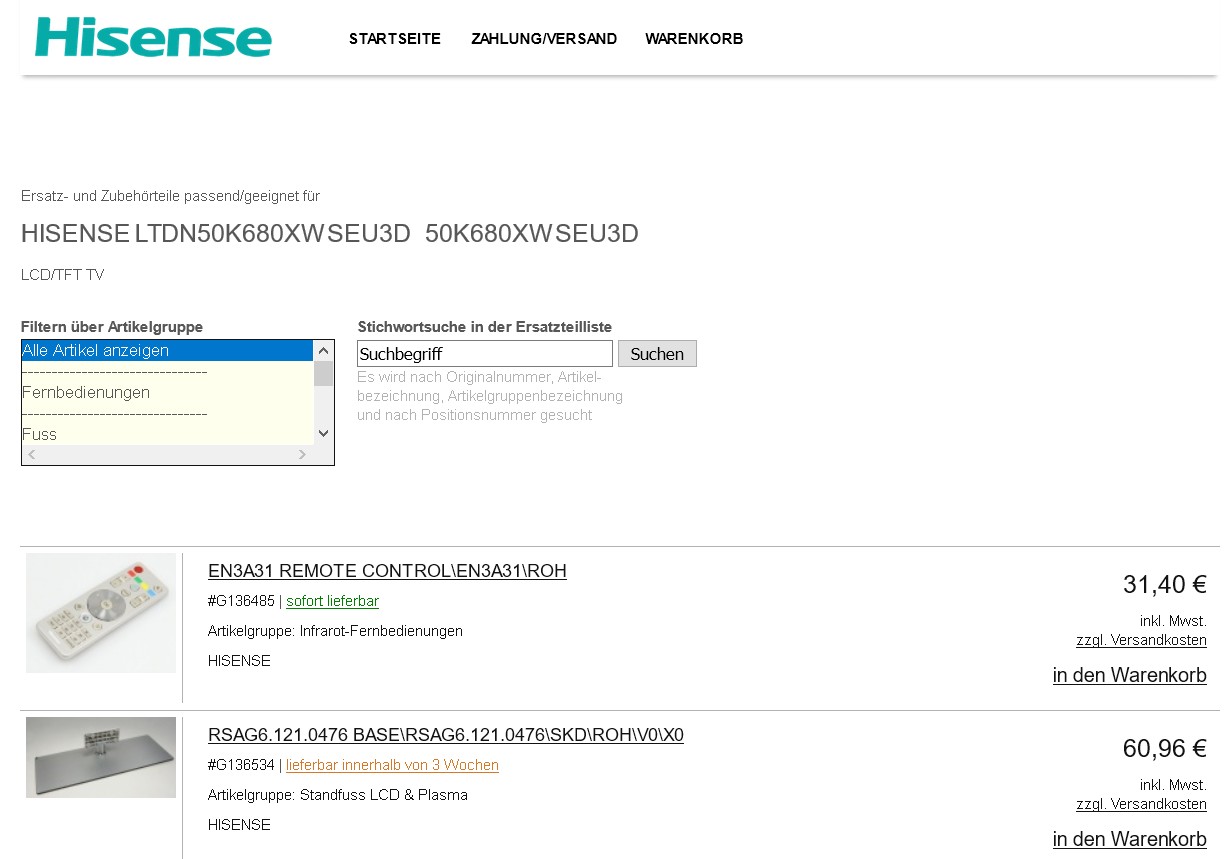Screen dimensions: 1226x859
Task: Open the RSAG6.121.0476 BASE product link
Action: click(446, 735)
